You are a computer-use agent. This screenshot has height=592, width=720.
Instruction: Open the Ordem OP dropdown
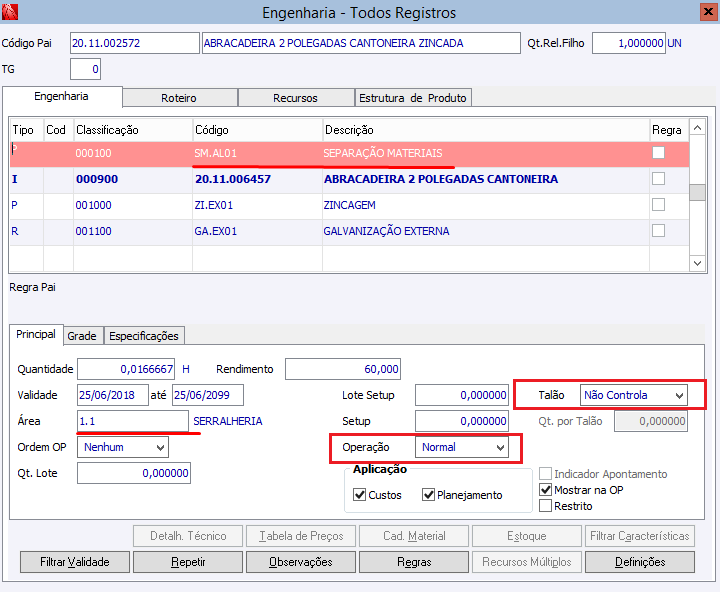(x=123, y=447)
